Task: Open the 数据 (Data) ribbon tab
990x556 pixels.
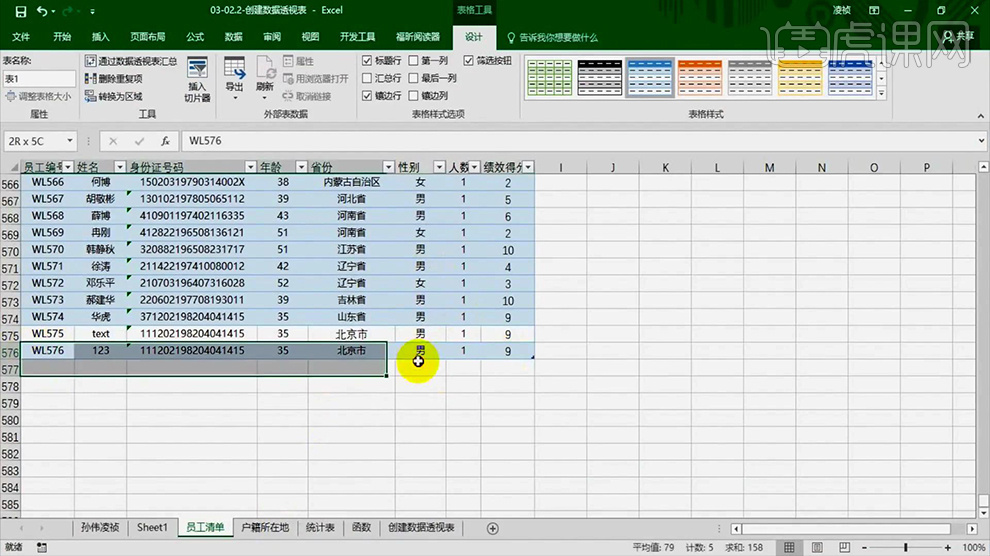Action: pos(233,37)
